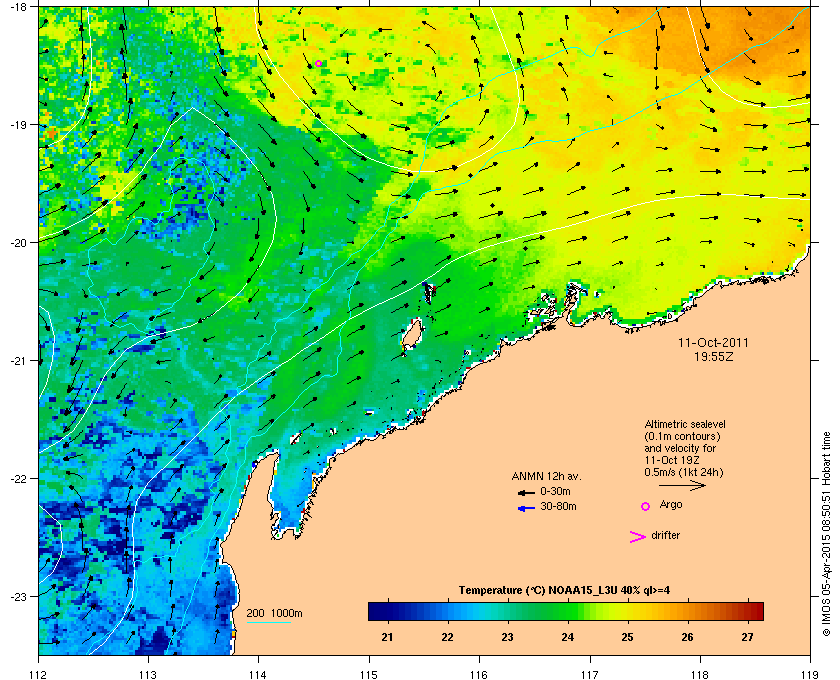Image resolution: width=840 pixels, height=680 pixels.
Task: Click the 'Temperature (°C) NOAA15_L3U' colorbar title
Action: click(x=564, y=591)
